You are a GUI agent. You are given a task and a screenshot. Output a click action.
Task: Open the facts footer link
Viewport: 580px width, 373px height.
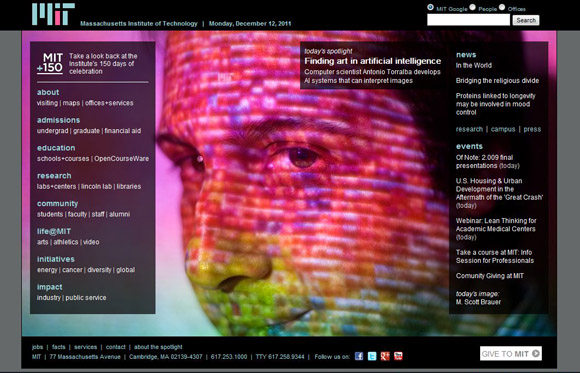tap(58, 347)
